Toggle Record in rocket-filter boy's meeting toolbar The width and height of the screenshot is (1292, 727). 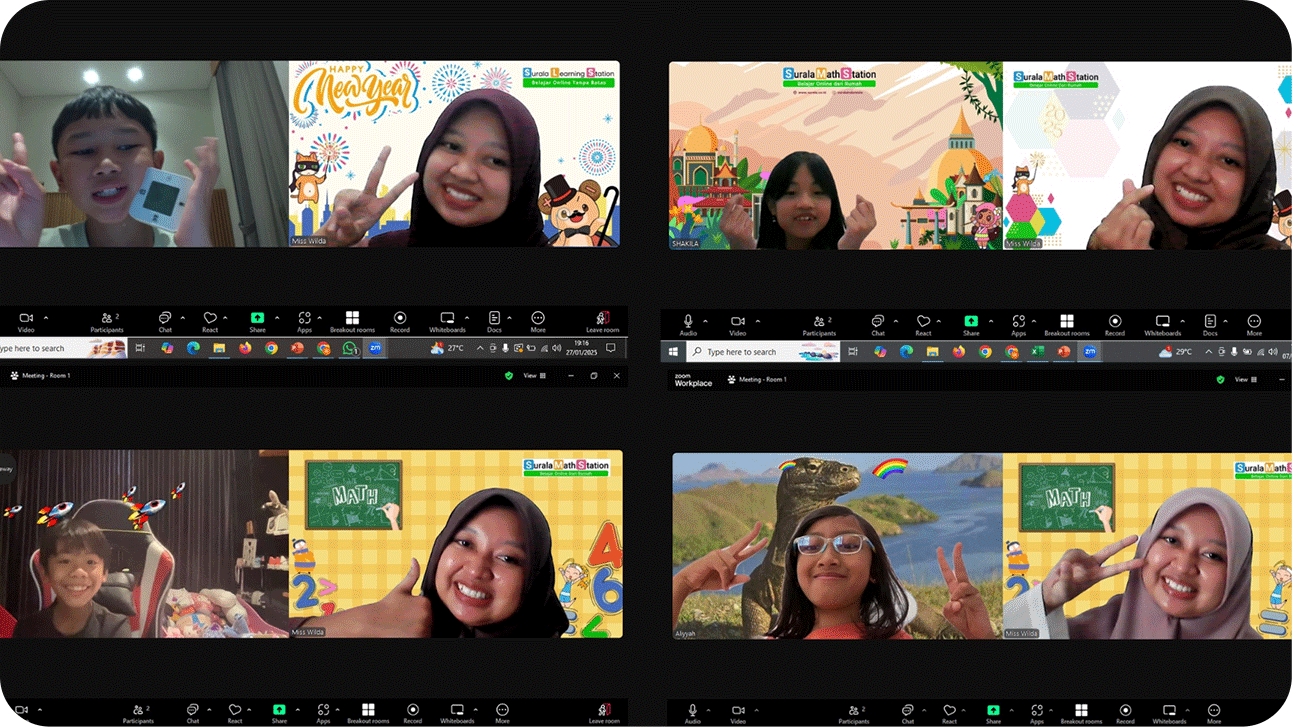(x=412, y=713)
